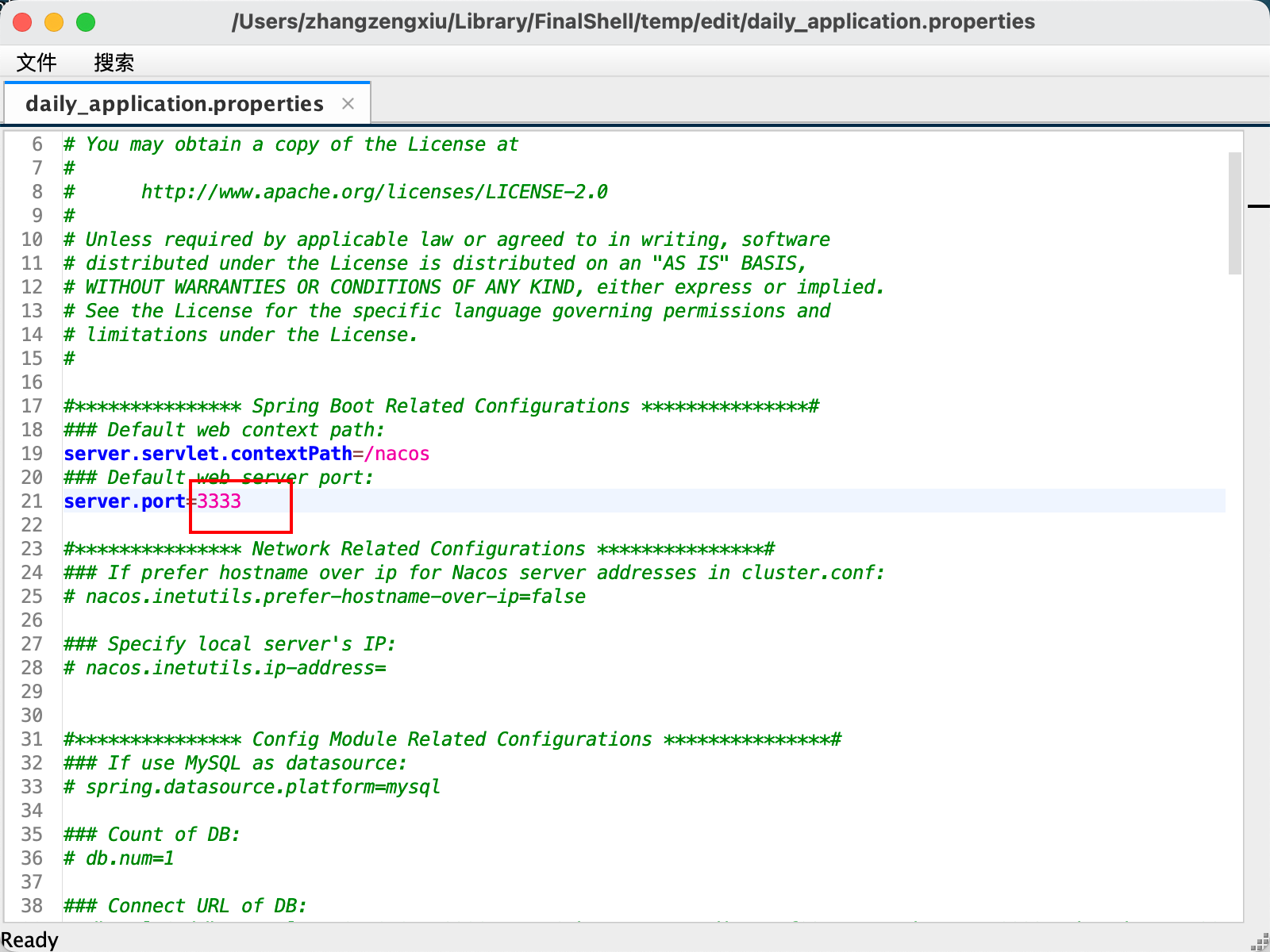This screenshot has height=952, width=1270.
Task: Click the 'WITHOUT WARRANTIES OR CONDITIONS' comment line
Action: point(475,287)
